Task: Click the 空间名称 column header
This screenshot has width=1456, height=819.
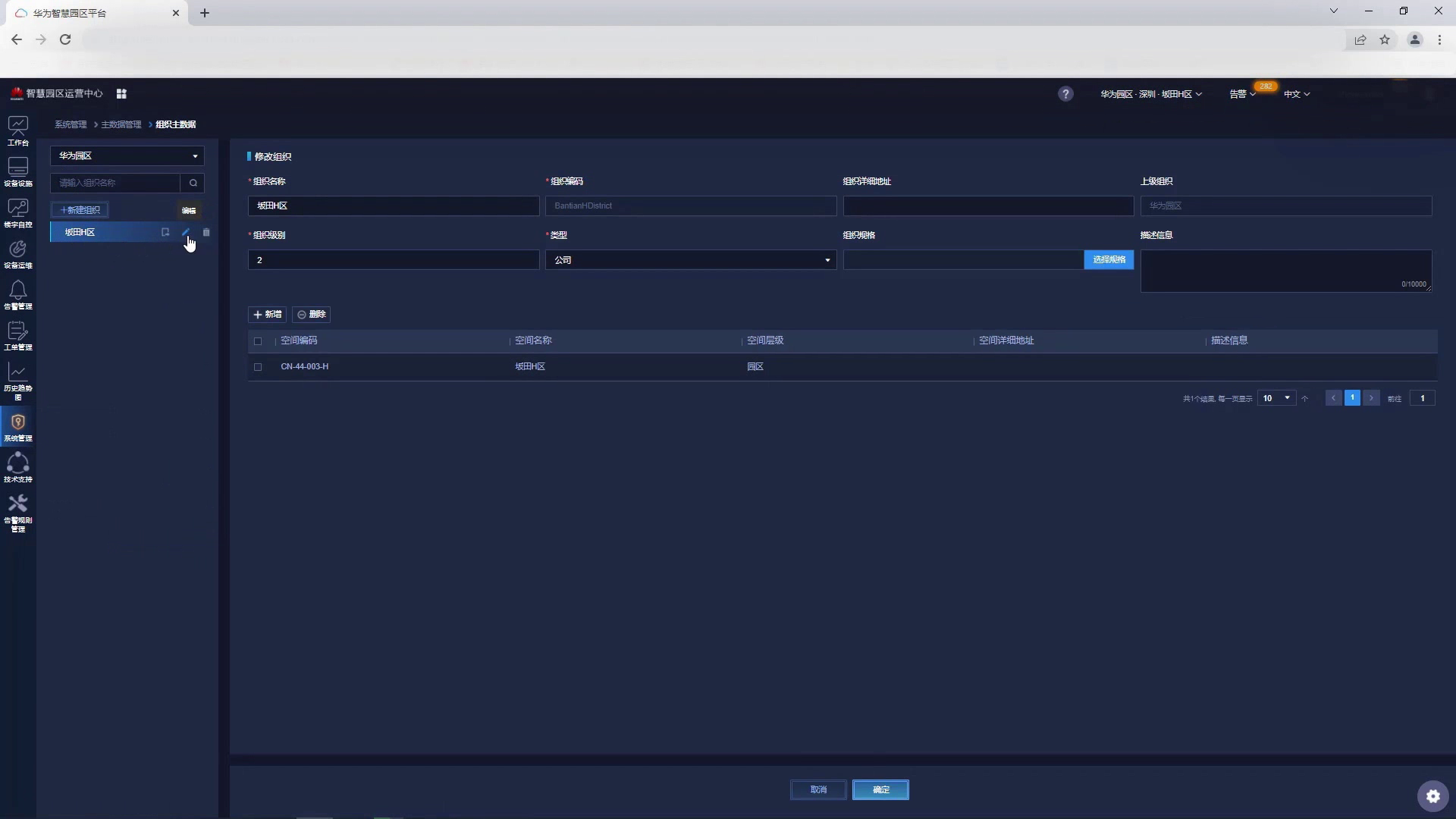Action: [x=533, y=340]
